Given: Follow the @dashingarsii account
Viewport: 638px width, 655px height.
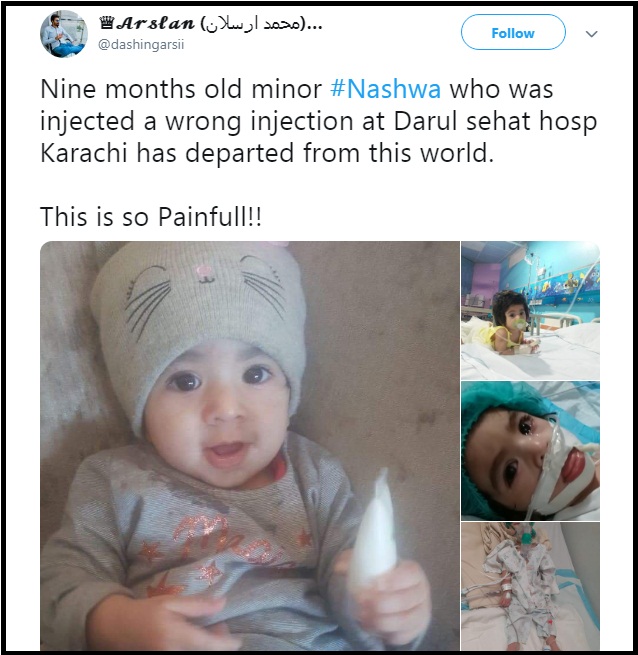Looking at the screenshot, I should (x=513, y=32).
